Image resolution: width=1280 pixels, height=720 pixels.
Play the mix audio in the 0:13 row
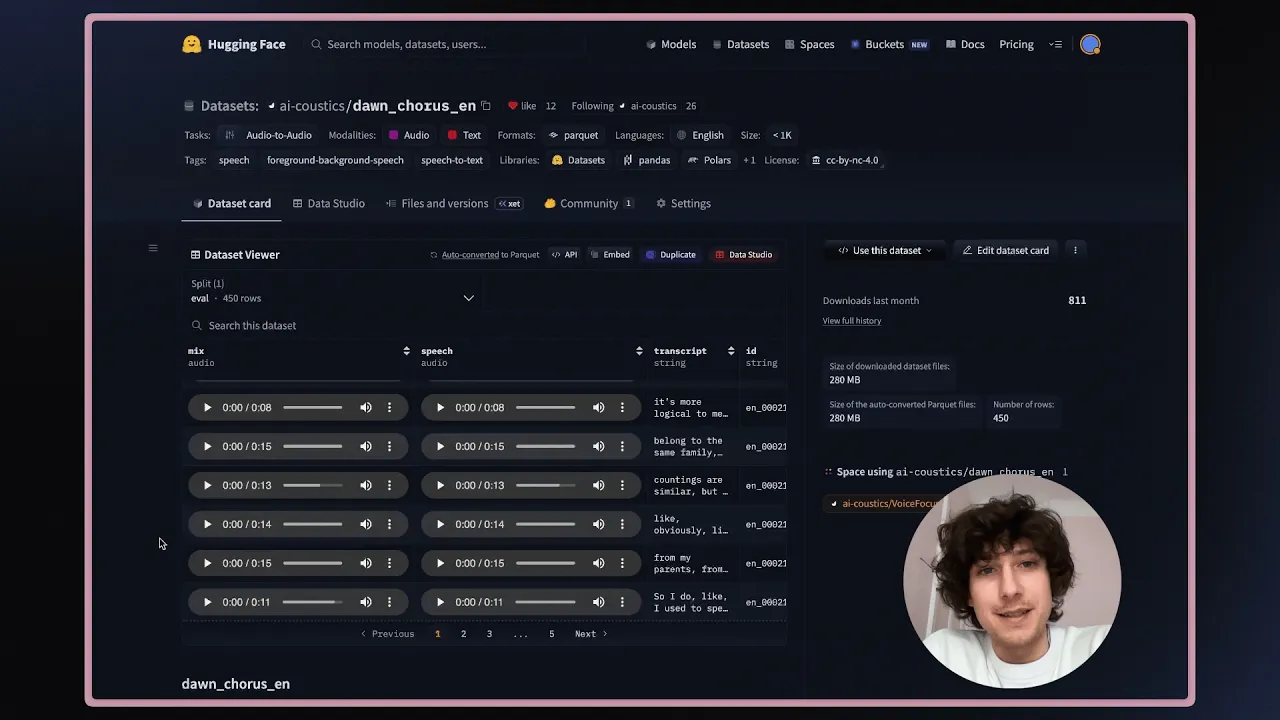click(x=207, y=485)
